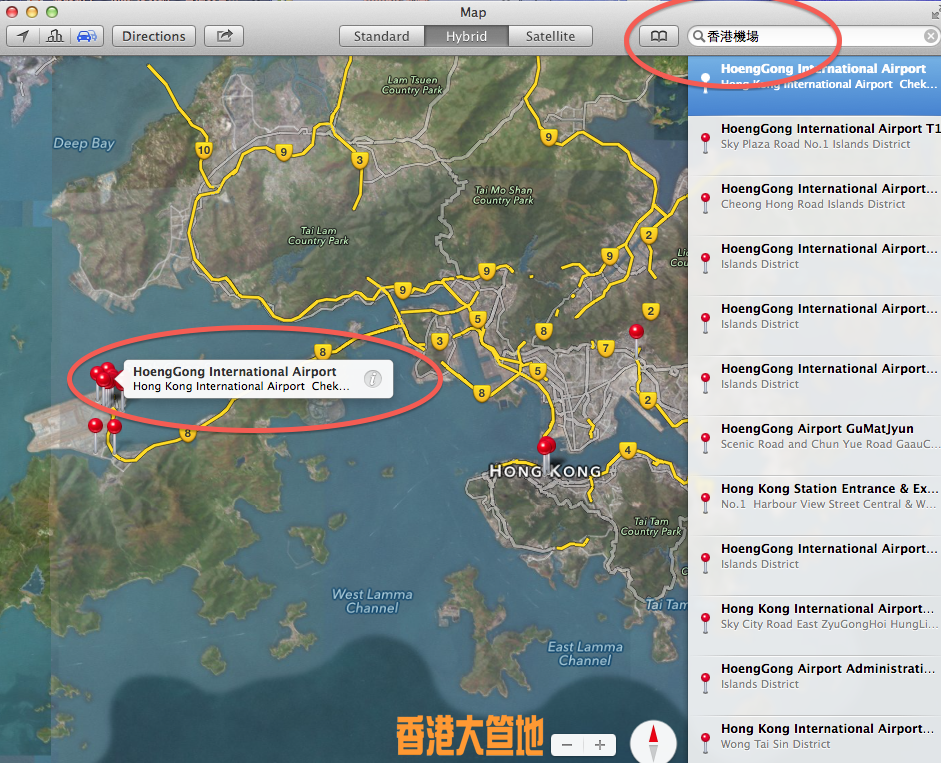Click the current location arrow icon
The height and width of the screenshot is (763, 941).
[23, 36]
